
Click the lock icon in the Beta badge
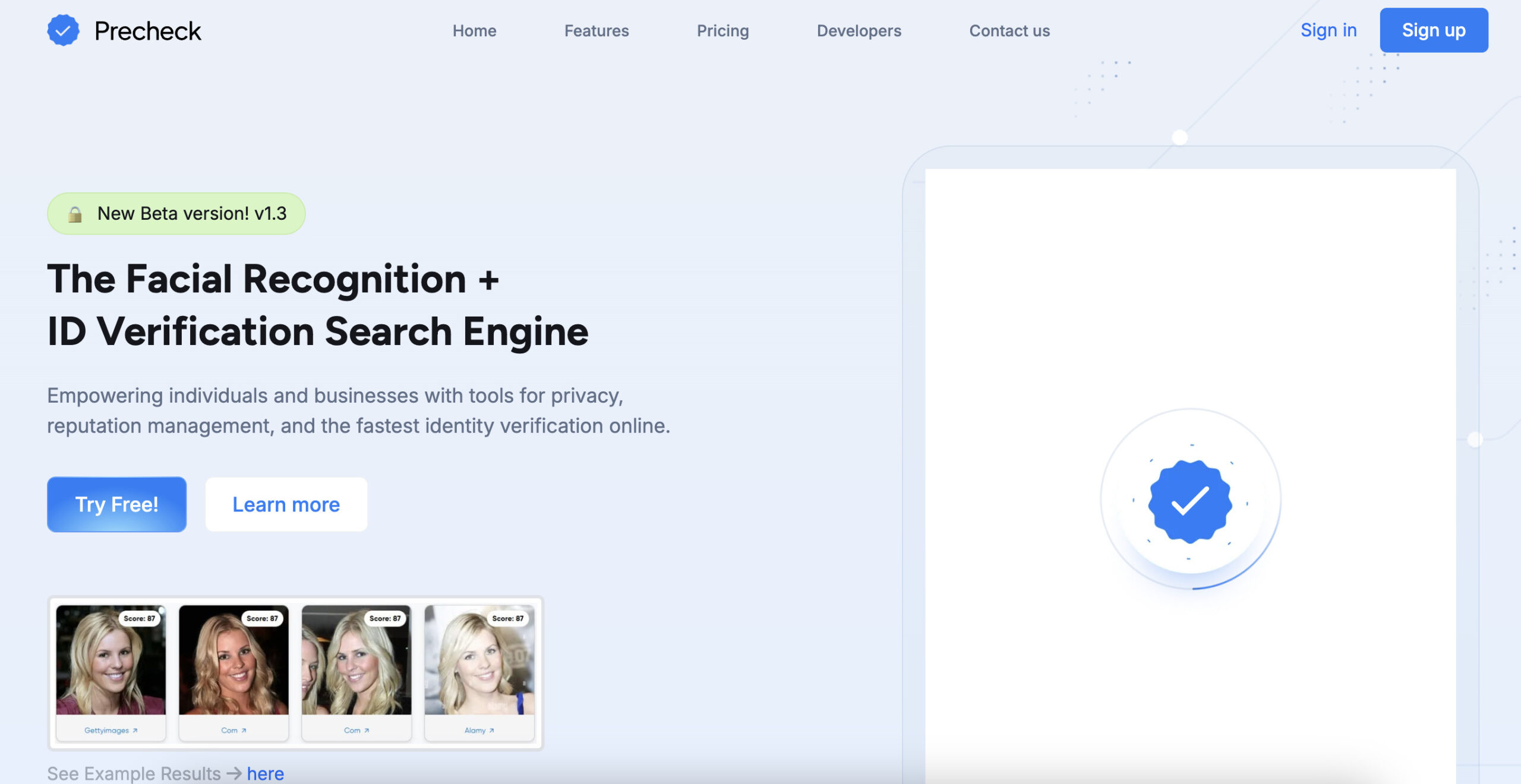pos(75,214)
